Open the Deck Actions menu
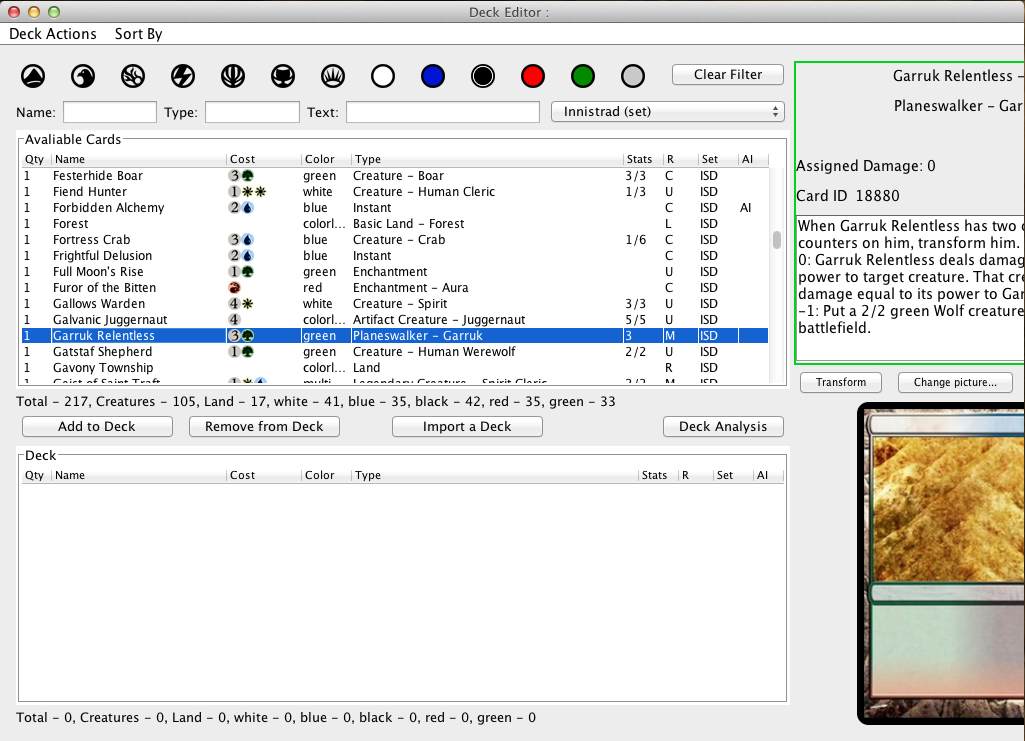 [53, 34]
